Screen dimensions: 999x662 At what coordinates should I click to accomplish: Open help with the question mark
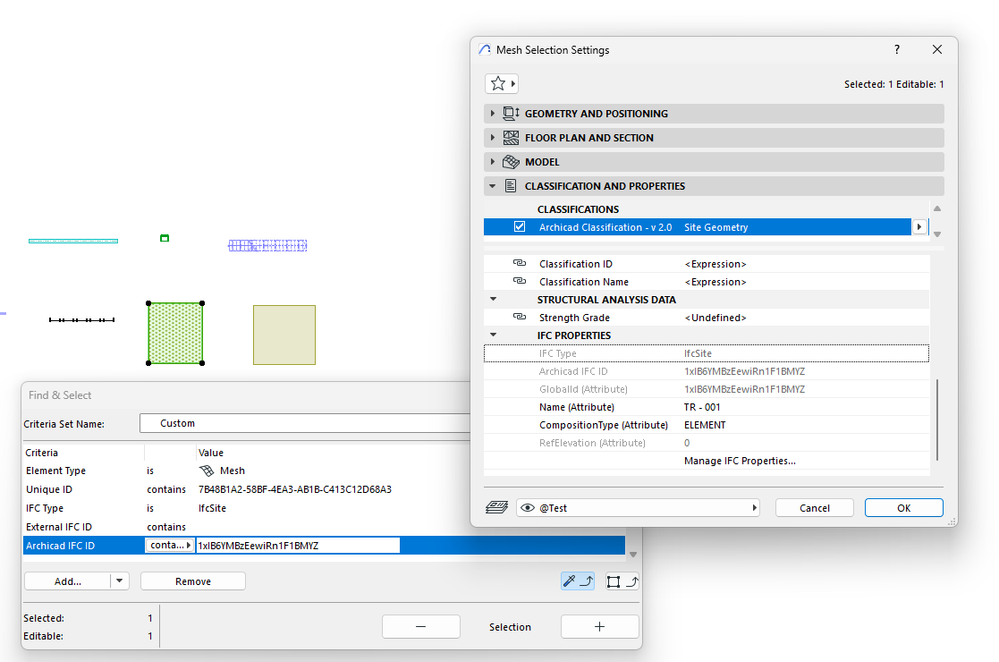pyautogui.click(x=896, y=50)
